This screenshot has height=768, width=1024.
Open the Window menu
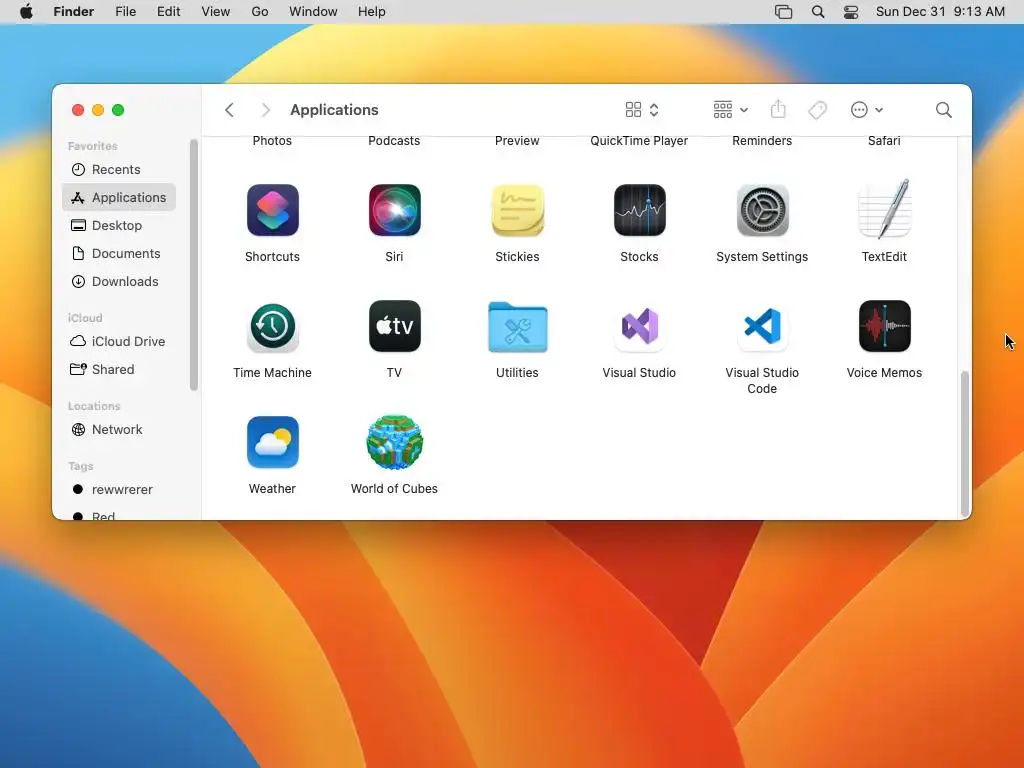click(x=313, y=12)
